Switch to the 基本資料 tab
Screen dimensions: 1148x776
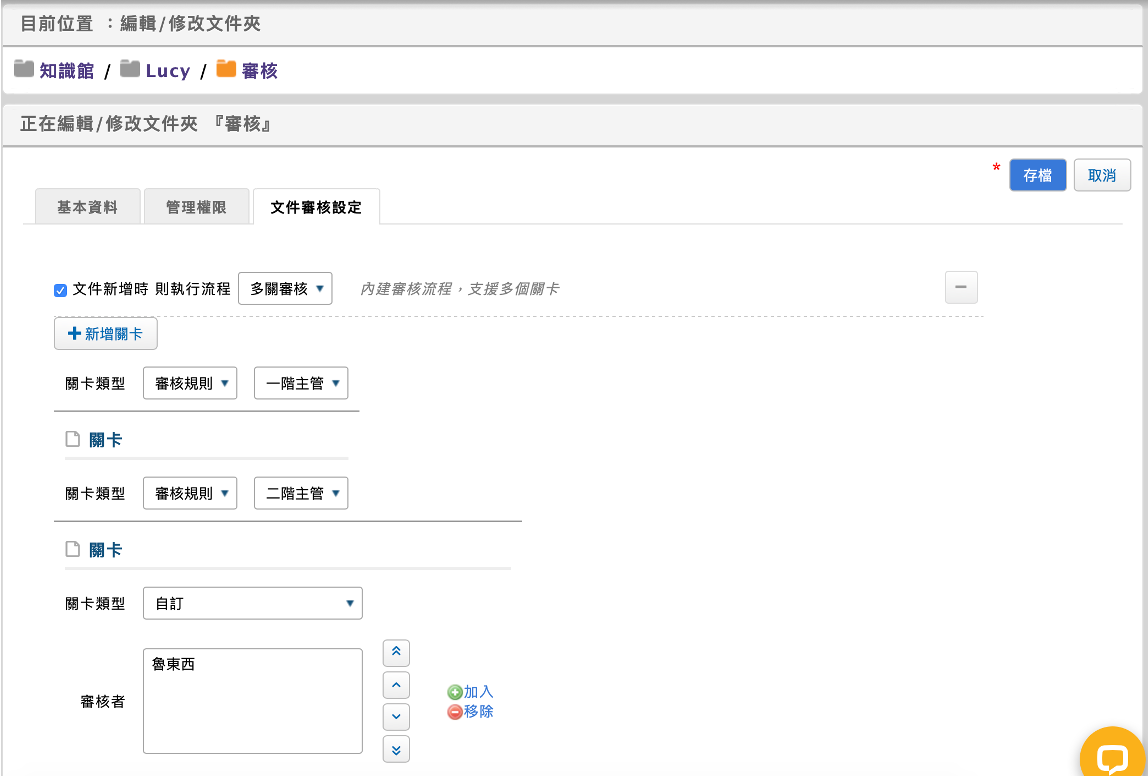[87, 207]
